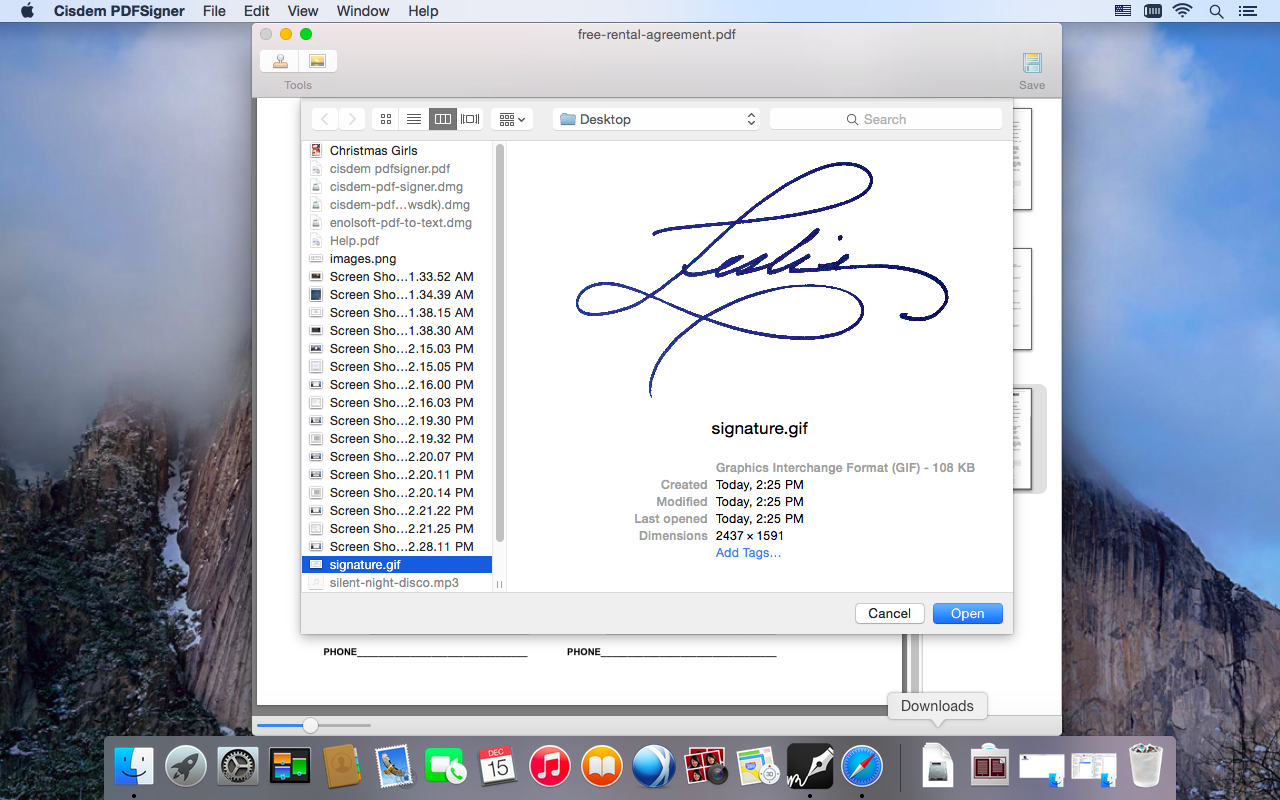This screenshot has height=800, width=1280.
Task: Expand the item arrangement dropdown
Action: click(x=512, y=119)
